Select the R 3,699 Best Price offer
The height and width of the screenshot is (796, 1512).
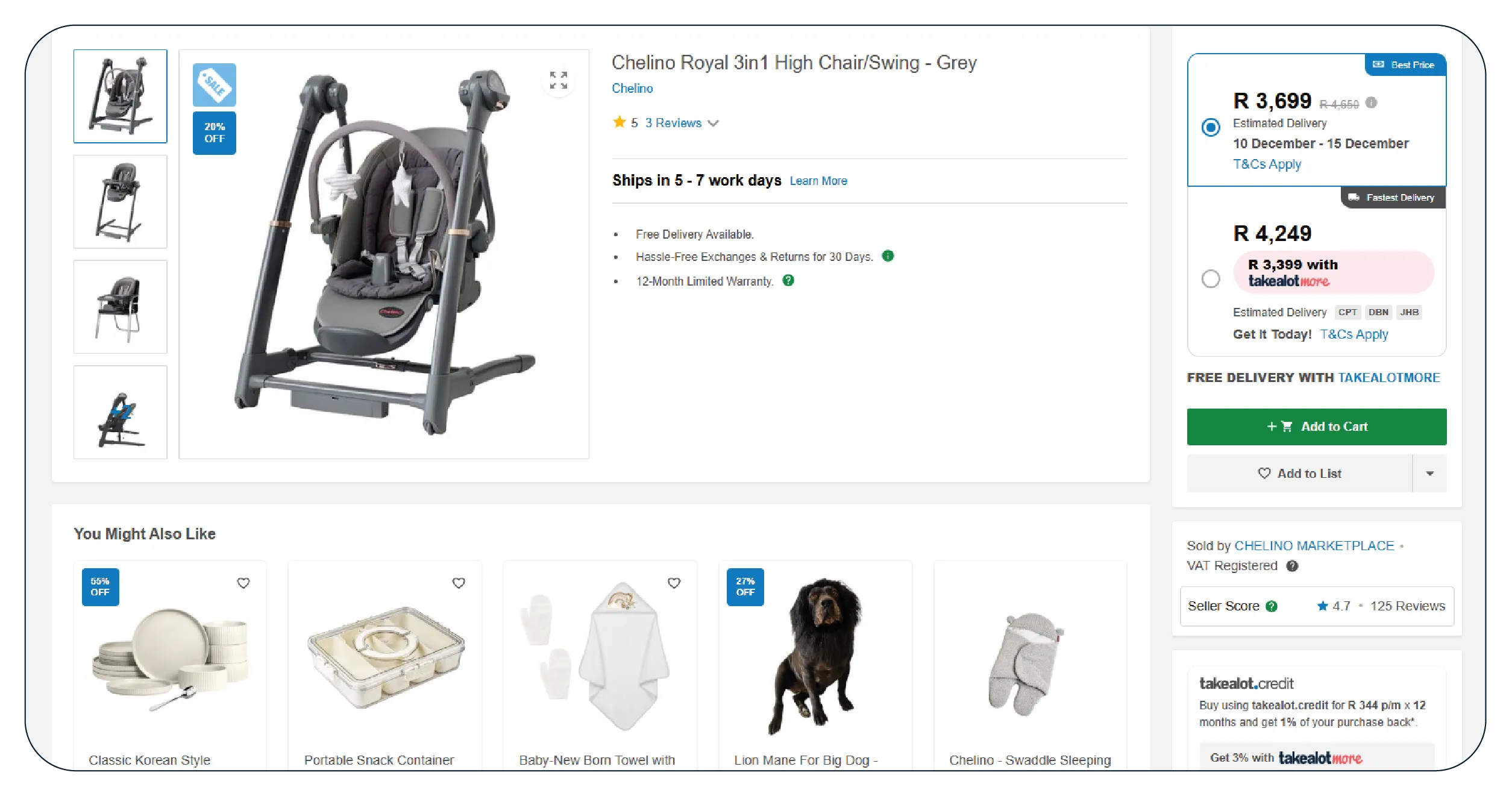pos(1211,127)
